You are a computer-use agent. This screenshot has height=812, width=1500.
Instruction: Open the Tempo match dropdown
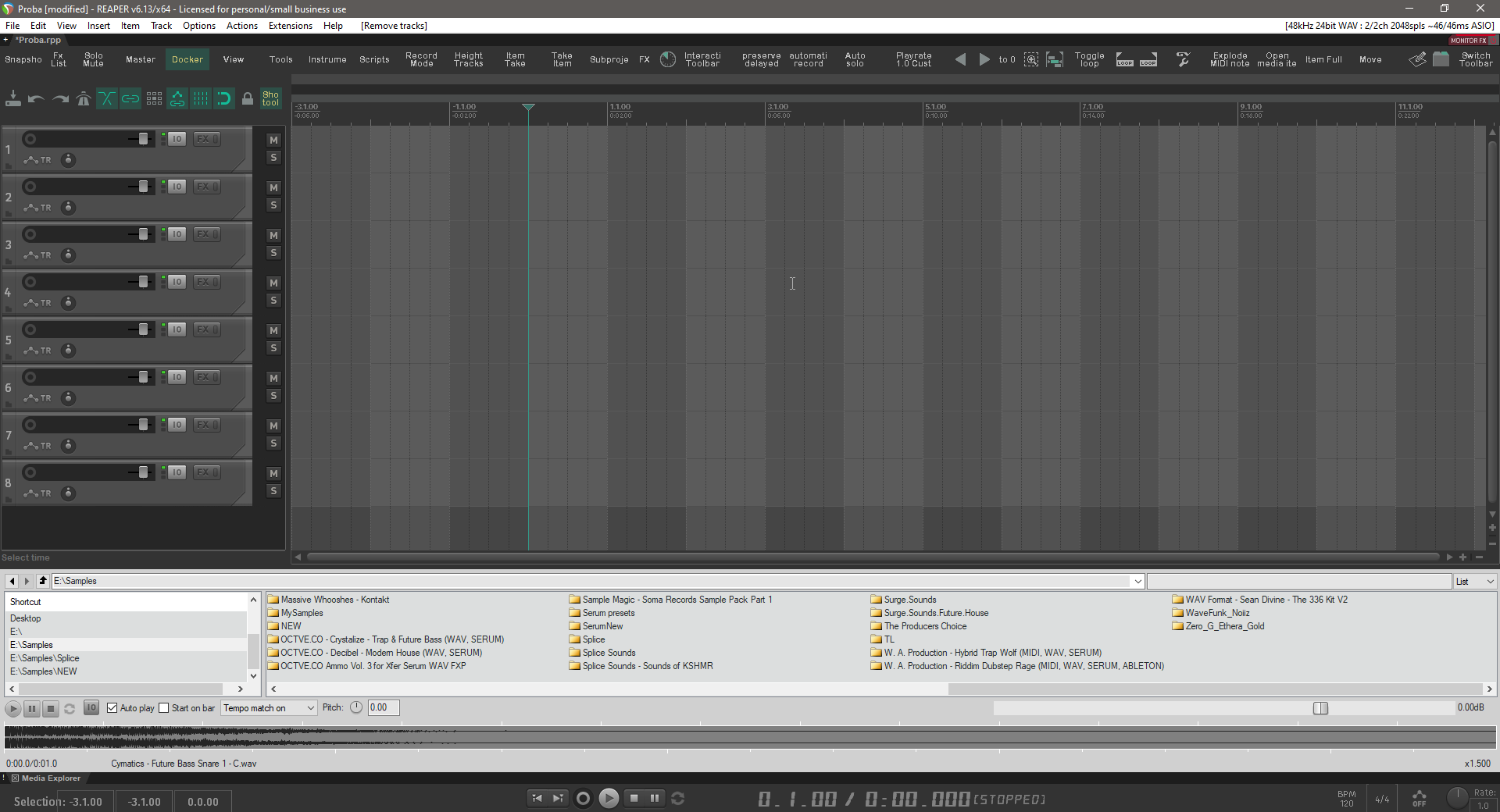(x=269, y=708)
